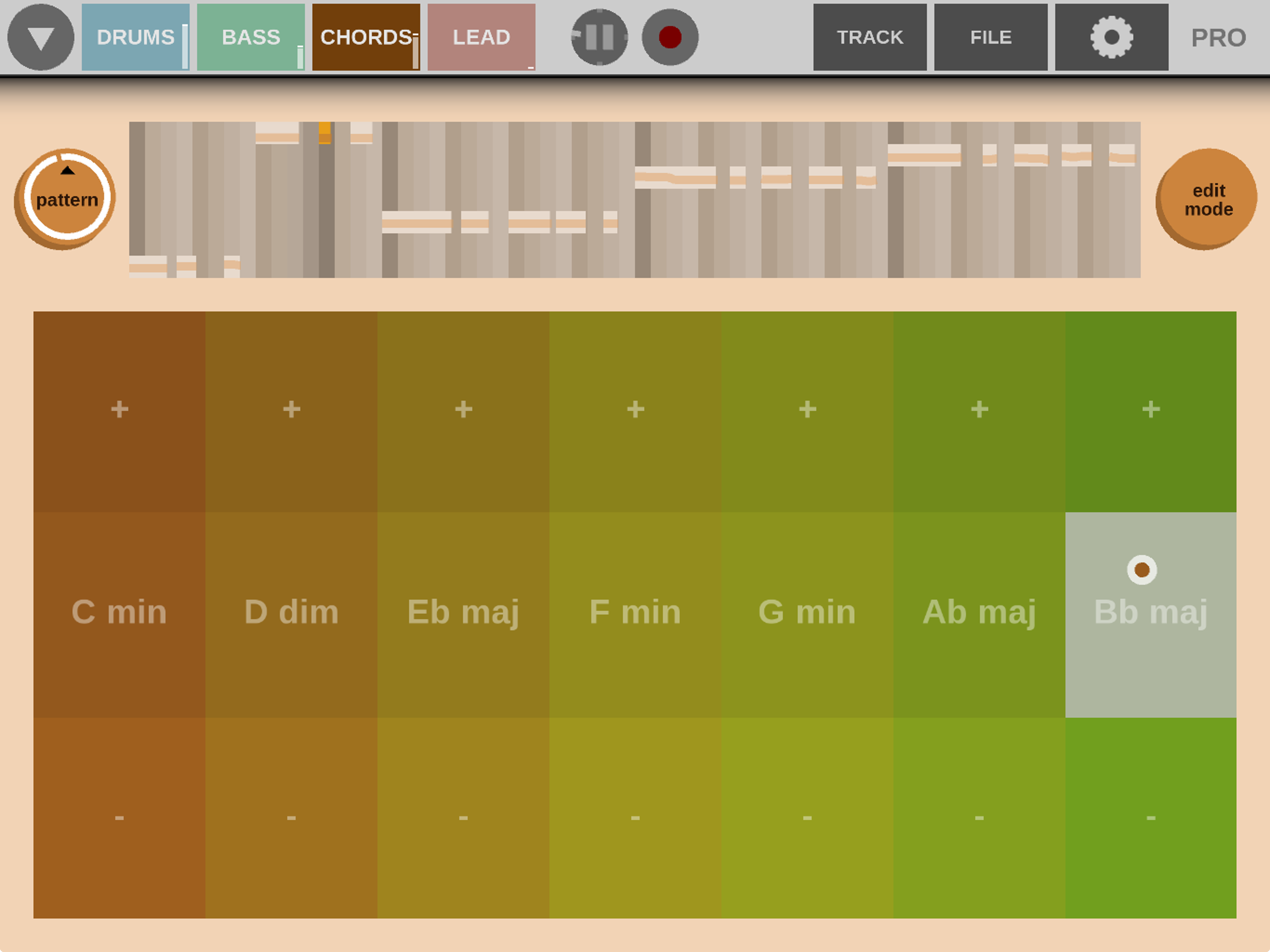Open the dropdown arrow menu button

(x=41, y=37)
